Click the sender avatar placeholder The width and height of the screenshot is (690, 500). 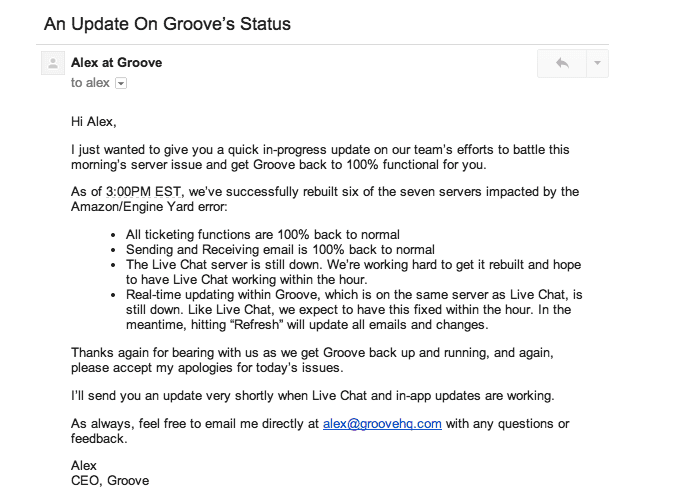[51, 64]
